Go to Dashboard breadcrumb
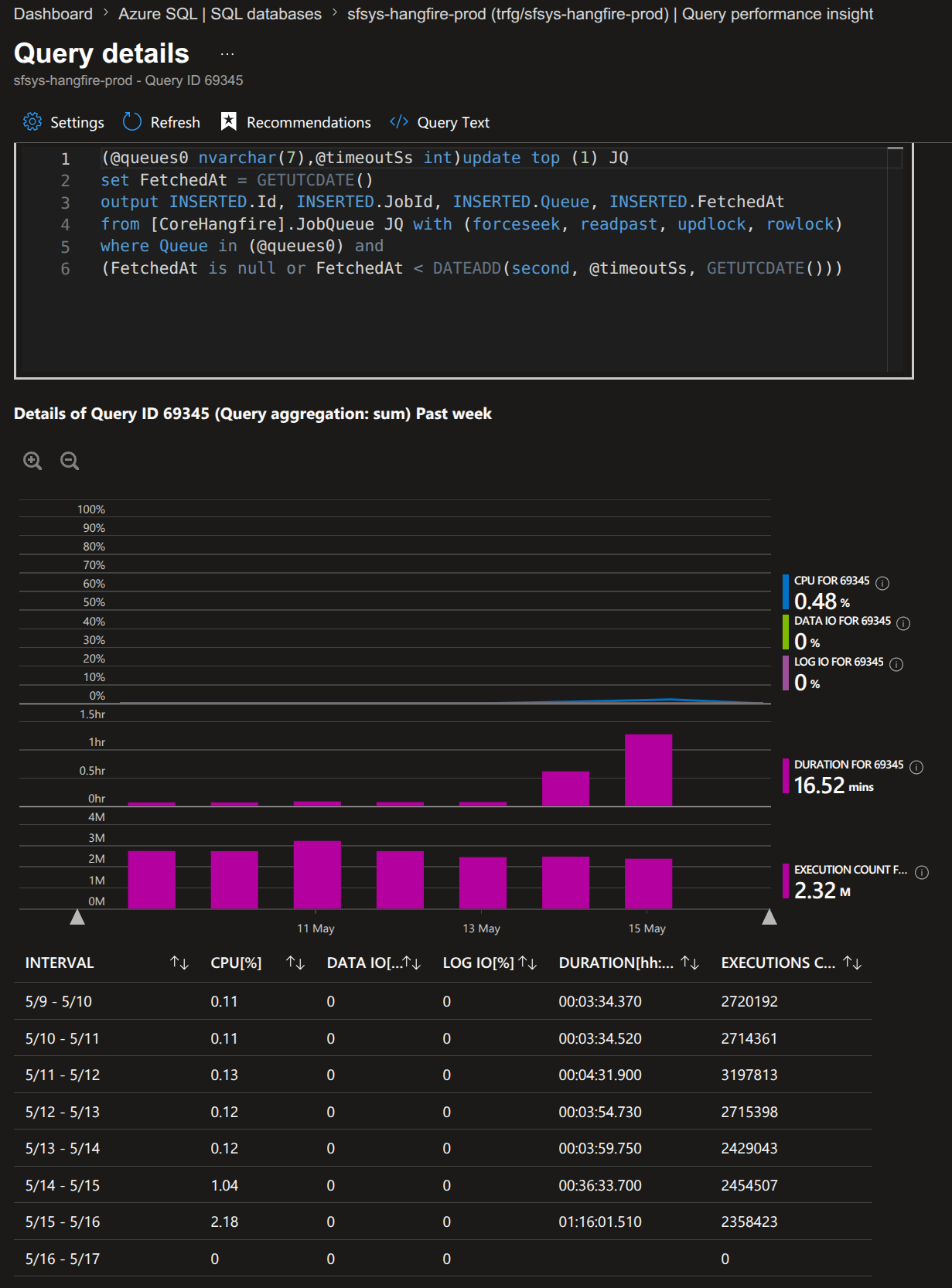952x1288 pixels. click(53, 14)
